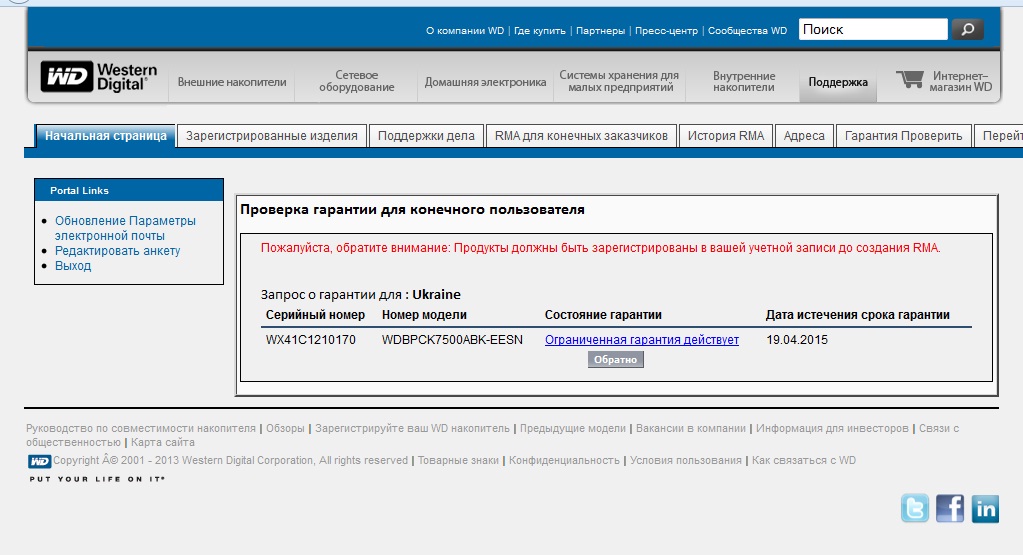Click the Номер модели column header
The height and width of the screenshot is (555, 1023).
coord(424,315)
